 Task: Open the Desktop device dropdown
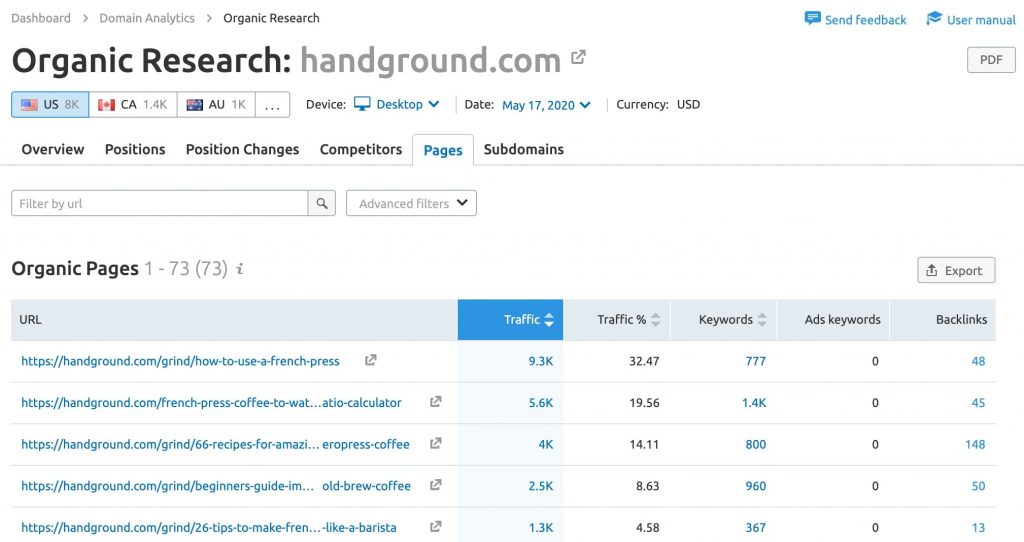408,104
